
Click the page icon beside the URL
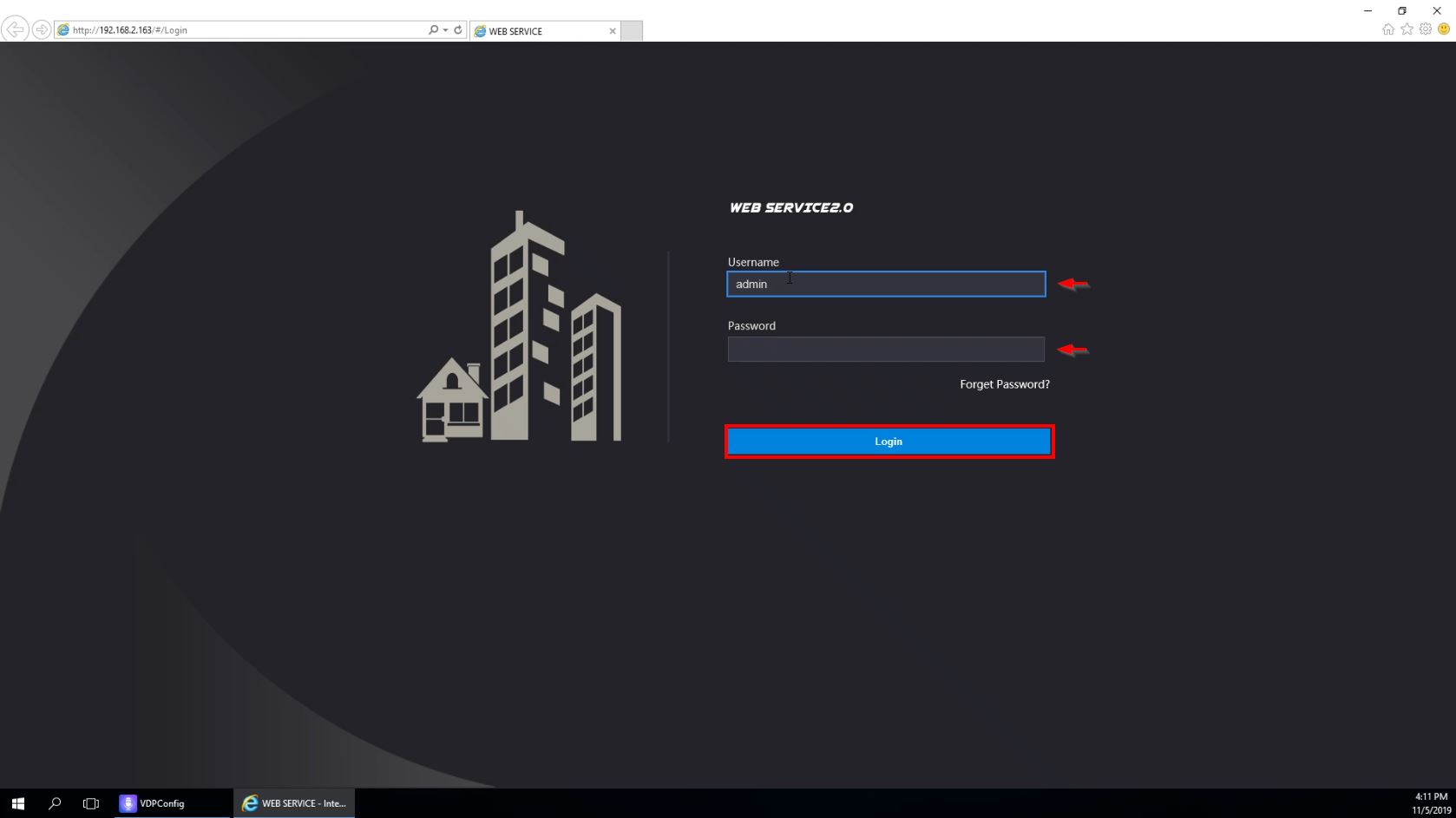tap(63, 29)
